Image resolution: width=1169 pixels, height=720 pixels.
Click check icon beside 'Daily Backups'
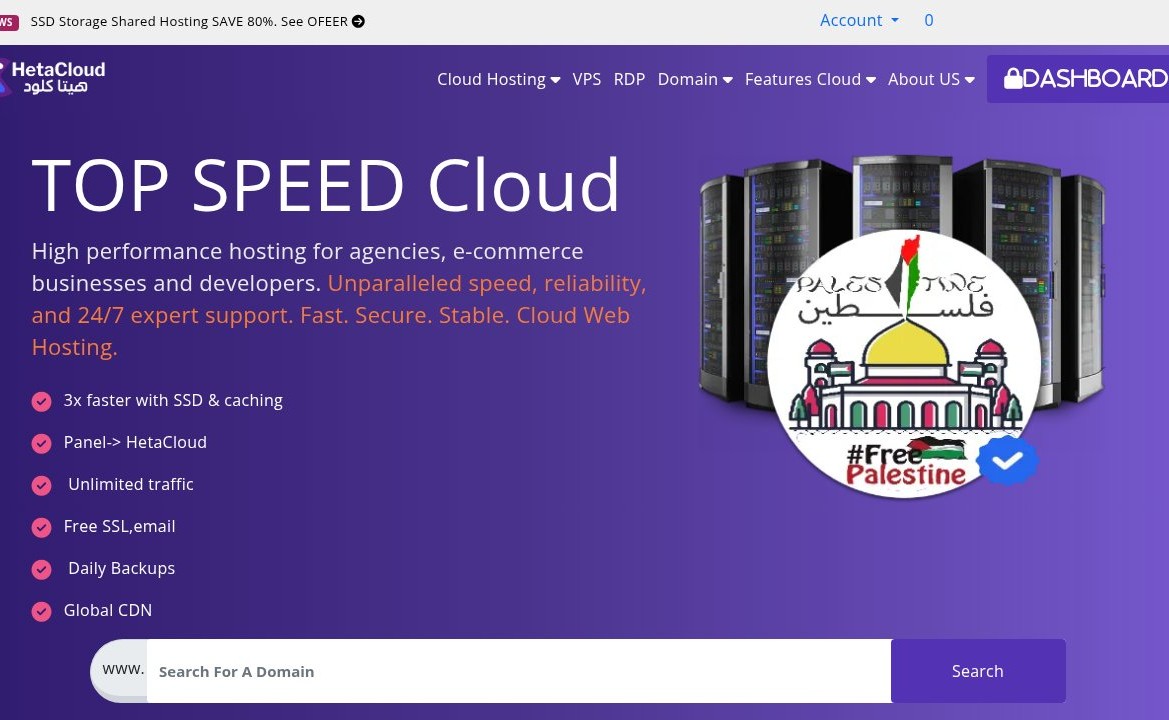[42, 569]
